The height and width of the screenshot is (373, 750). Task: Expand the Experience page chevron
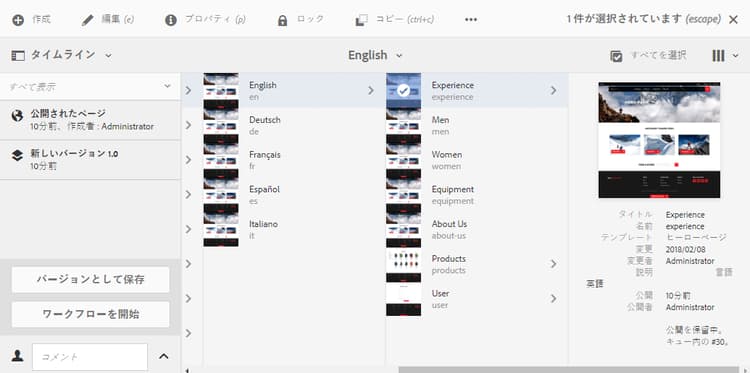553,90
